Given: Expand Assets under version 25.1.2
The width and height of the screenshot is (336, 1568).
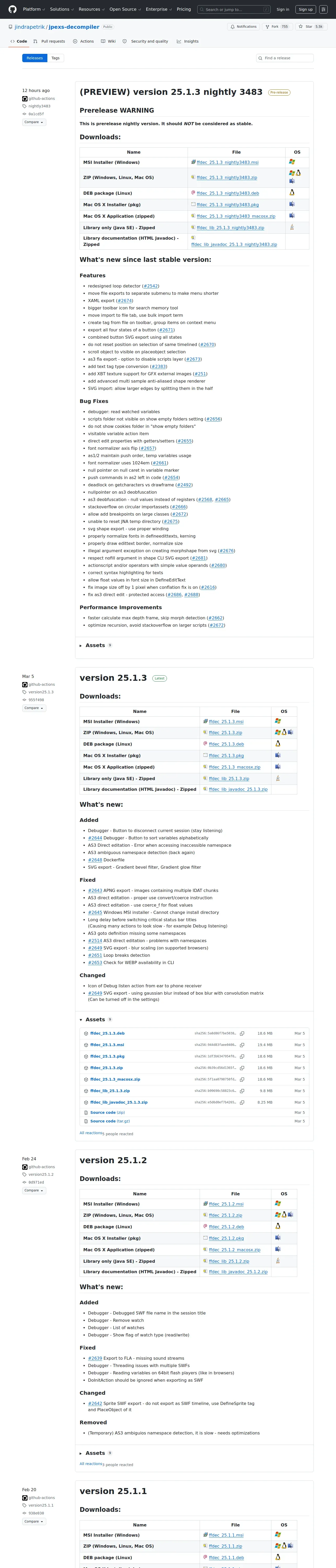Looking at the screenshot, I should pos(96,1453).
